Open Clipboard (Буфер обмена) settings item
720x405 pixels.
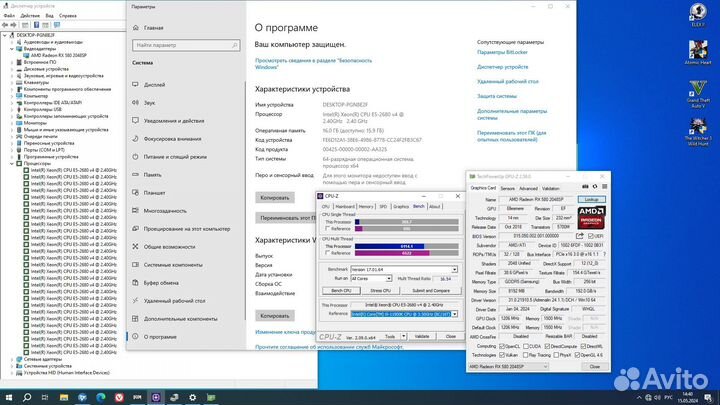(x=161, y=283)
